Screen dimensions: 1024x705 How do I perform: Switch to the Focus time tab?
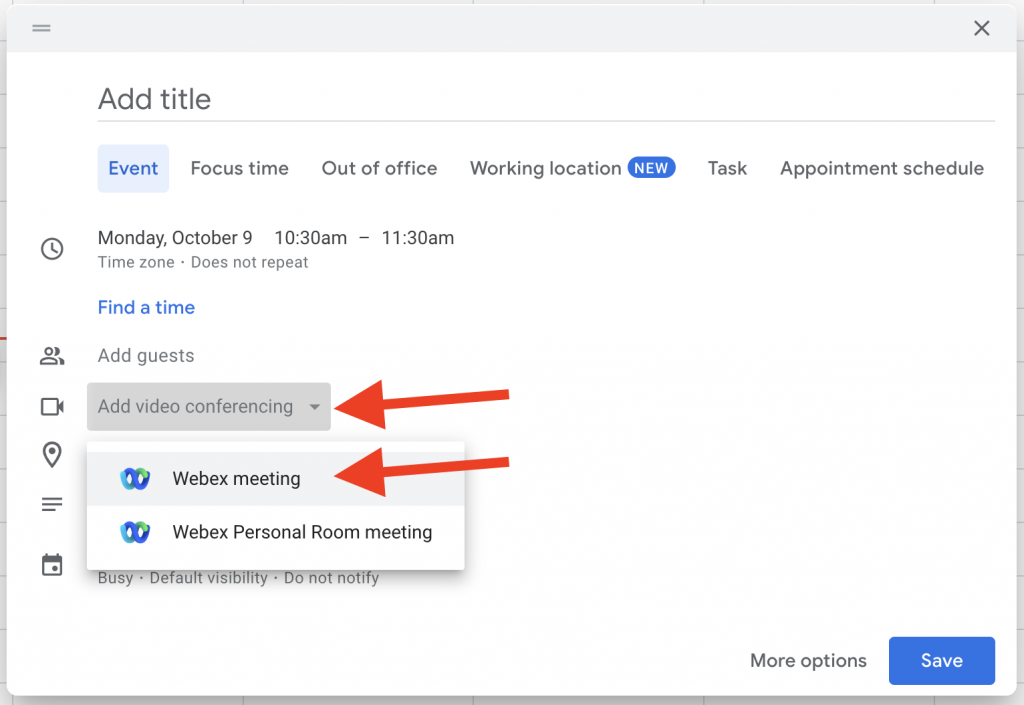pyautogui.click(x=240, y=168)
